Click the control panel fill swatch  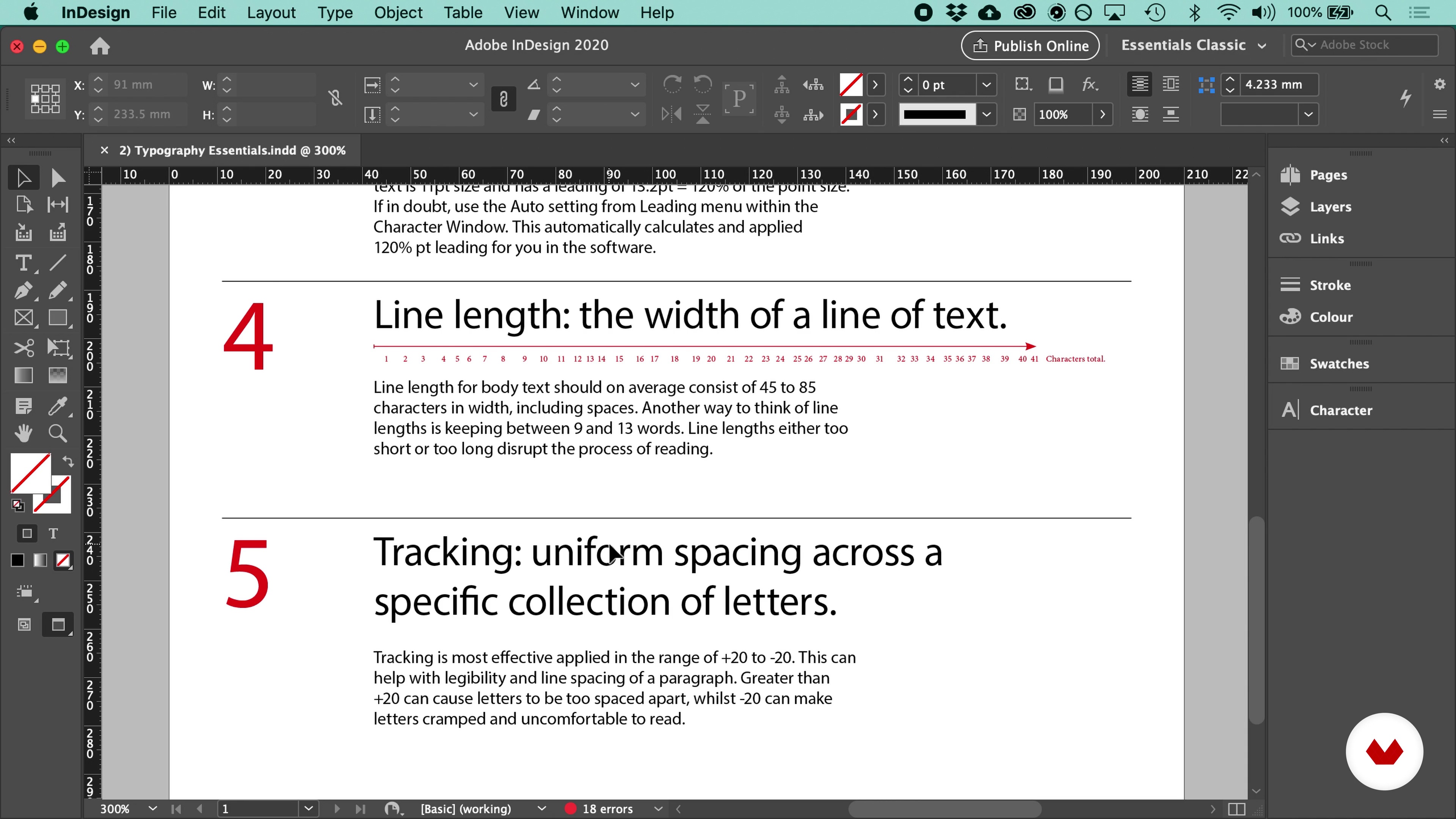[x=850, y=85]
